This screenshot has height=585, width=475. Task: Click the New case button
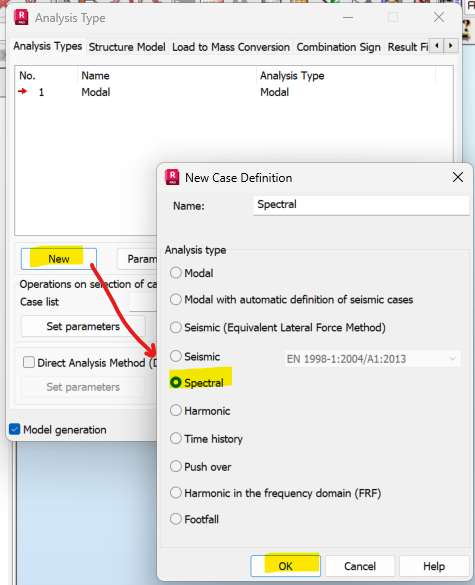[59, 259]
